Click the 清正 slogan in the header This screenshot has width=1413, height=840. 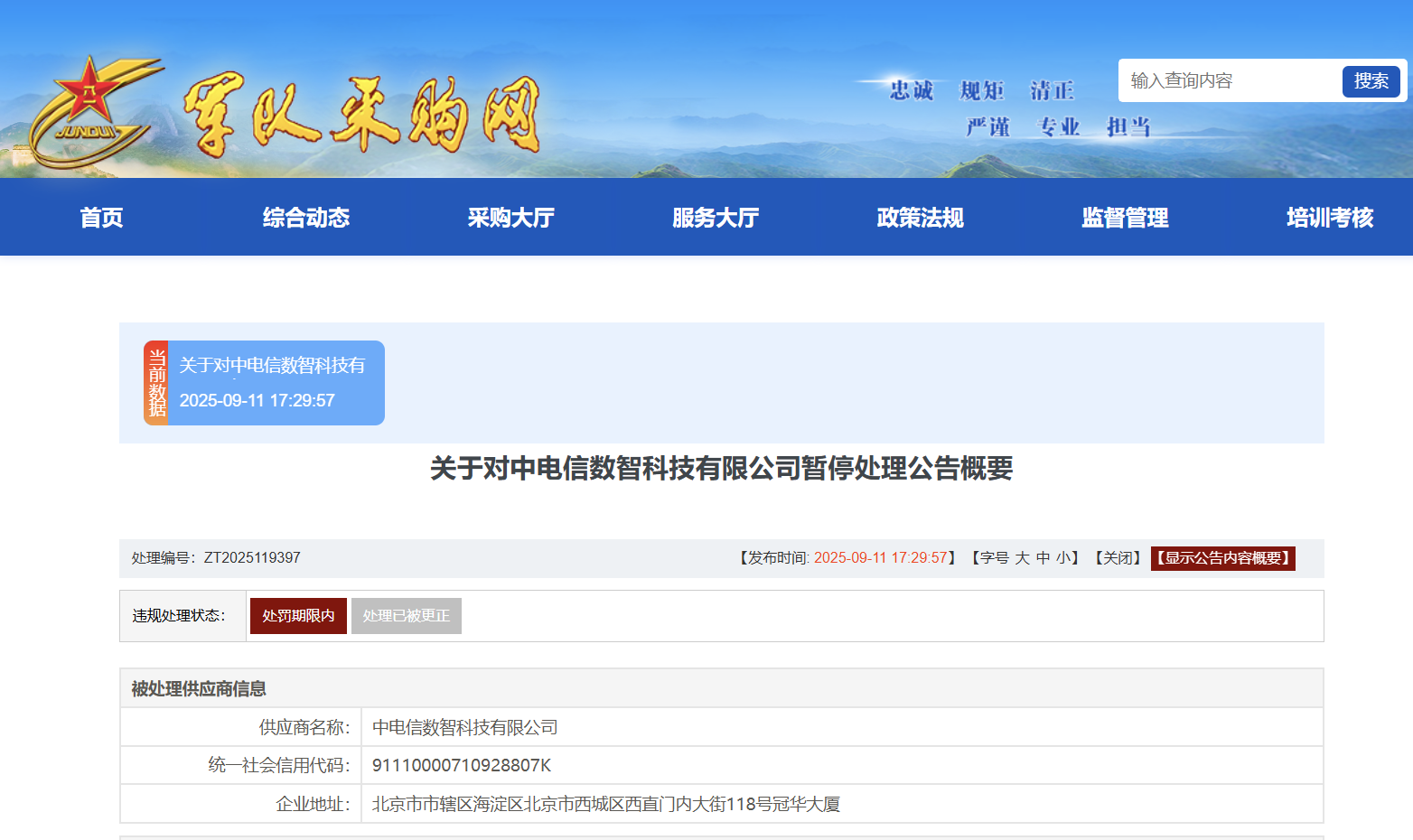click(x=1053, y=90)
